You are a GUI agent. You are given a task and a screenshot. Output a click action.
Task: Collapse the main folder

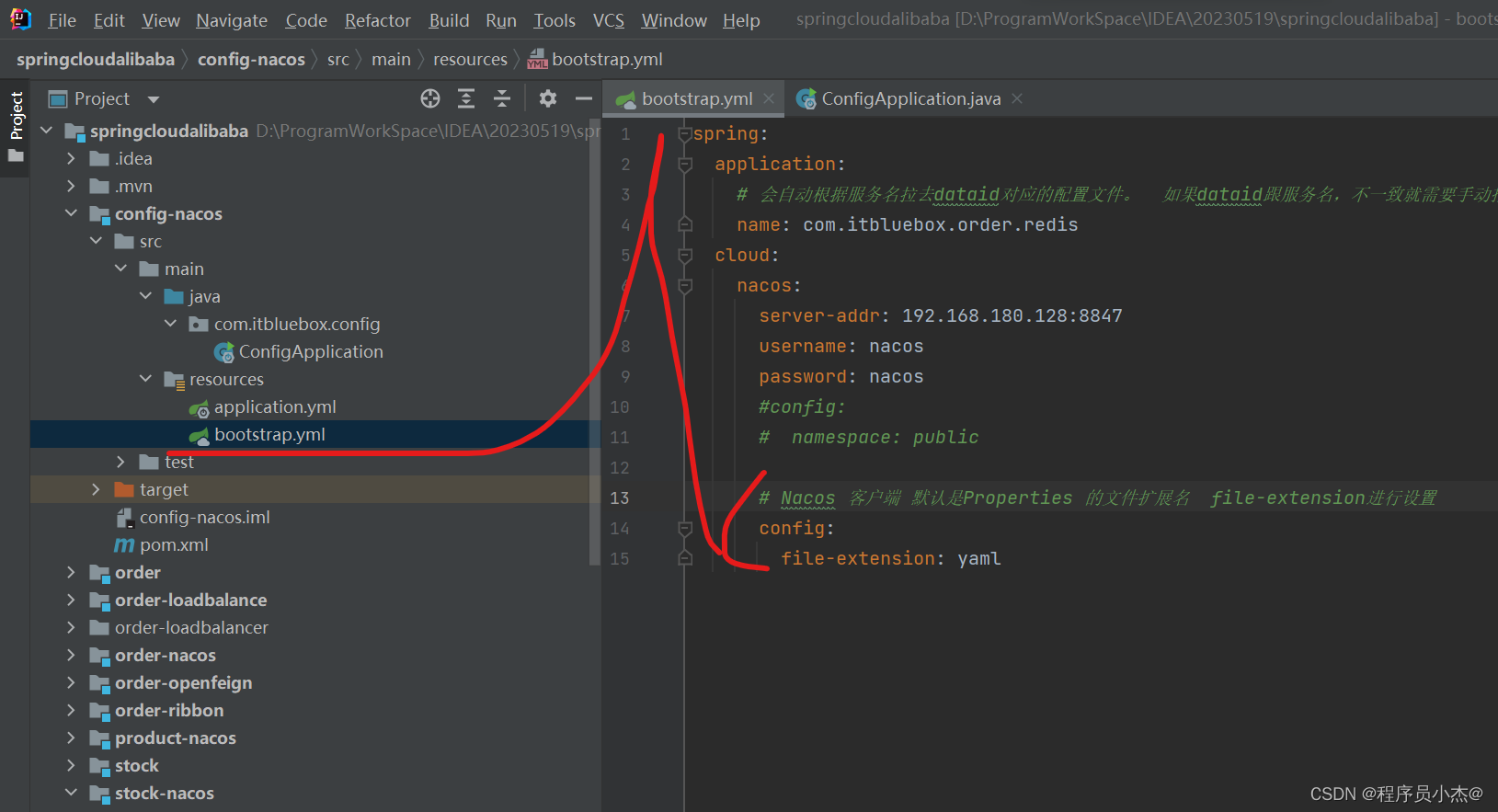[x=121, y=269]
